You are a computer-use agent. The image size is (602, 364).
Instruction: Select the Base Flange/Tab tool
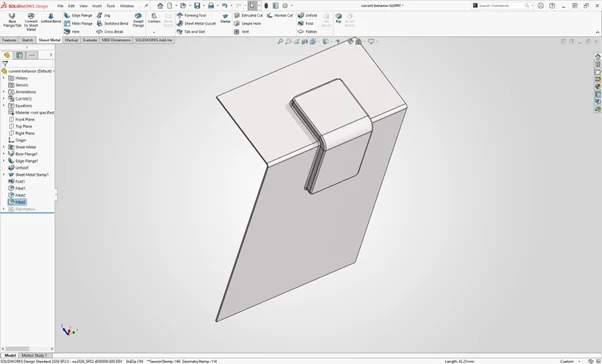click(x=12, y=20)
